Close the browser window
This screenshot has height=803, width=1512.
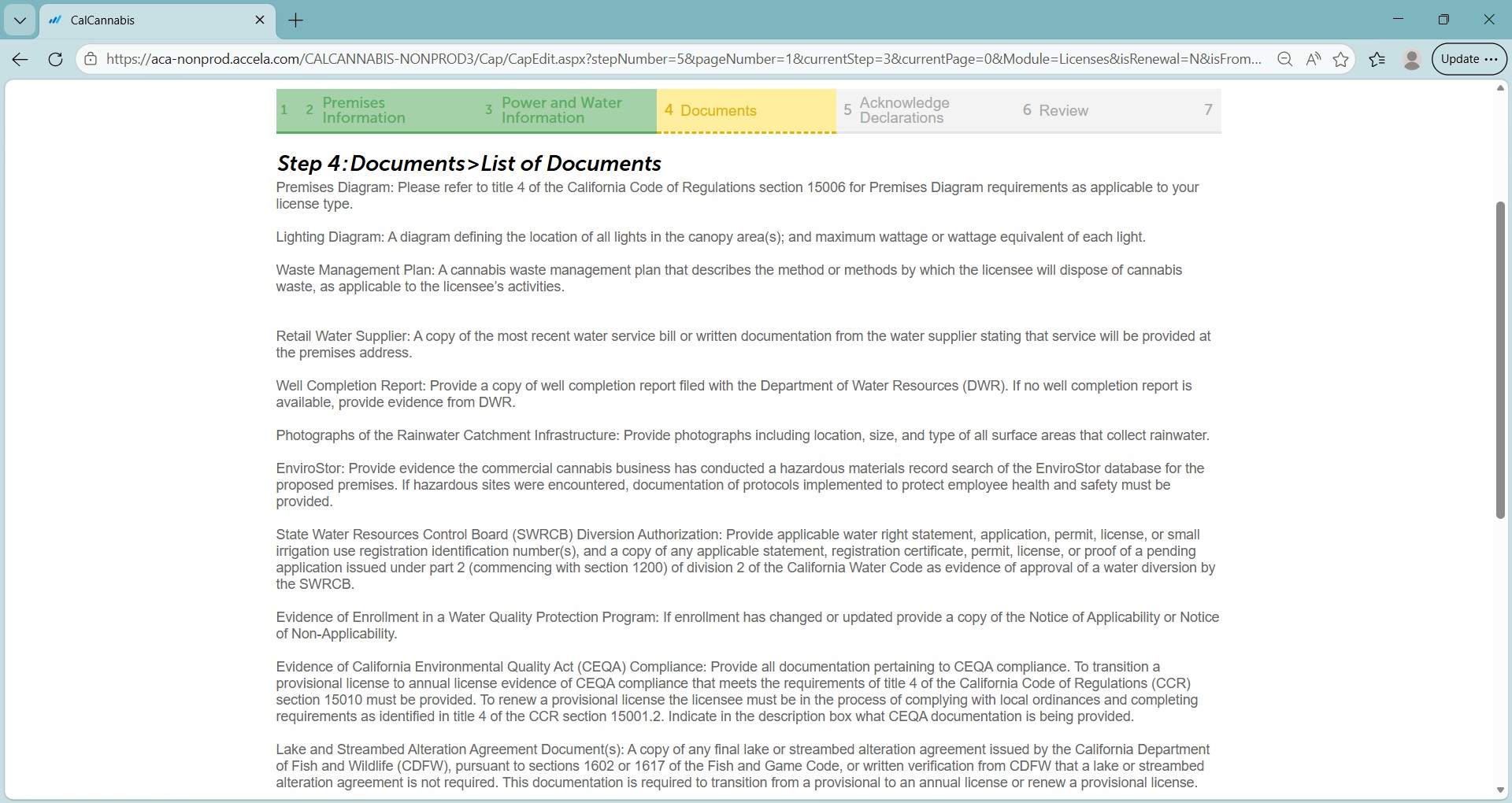[x=1488, y=20]
